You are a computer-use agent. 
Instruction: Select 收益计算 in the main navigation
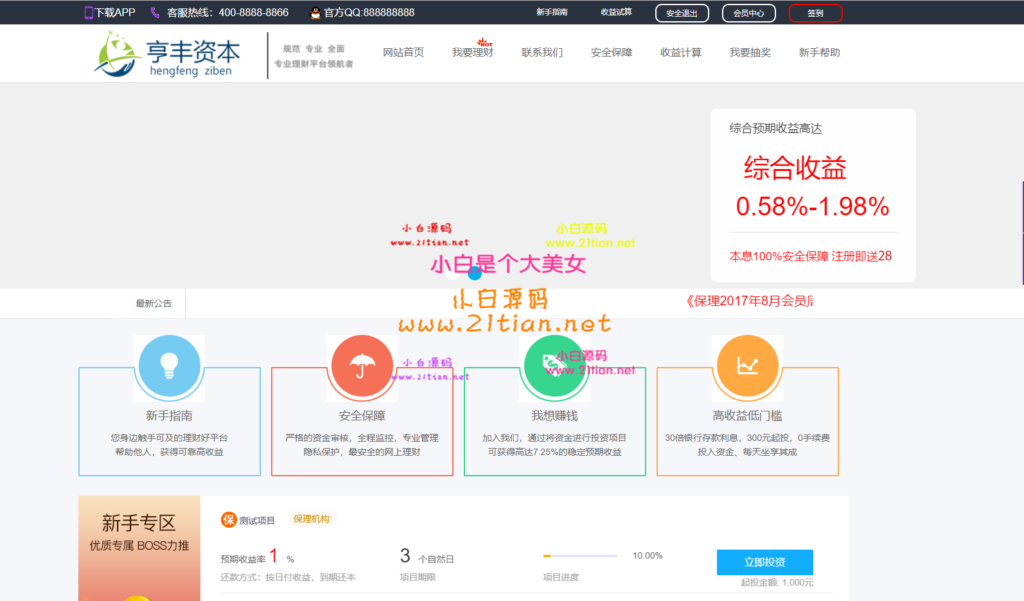click(681, 53)
